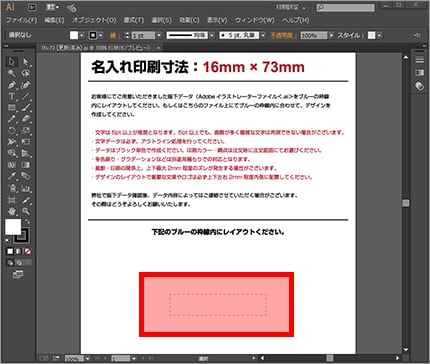
Task: Open the 初期設定 workspace switcher
Action: click(x=291, y=7)
